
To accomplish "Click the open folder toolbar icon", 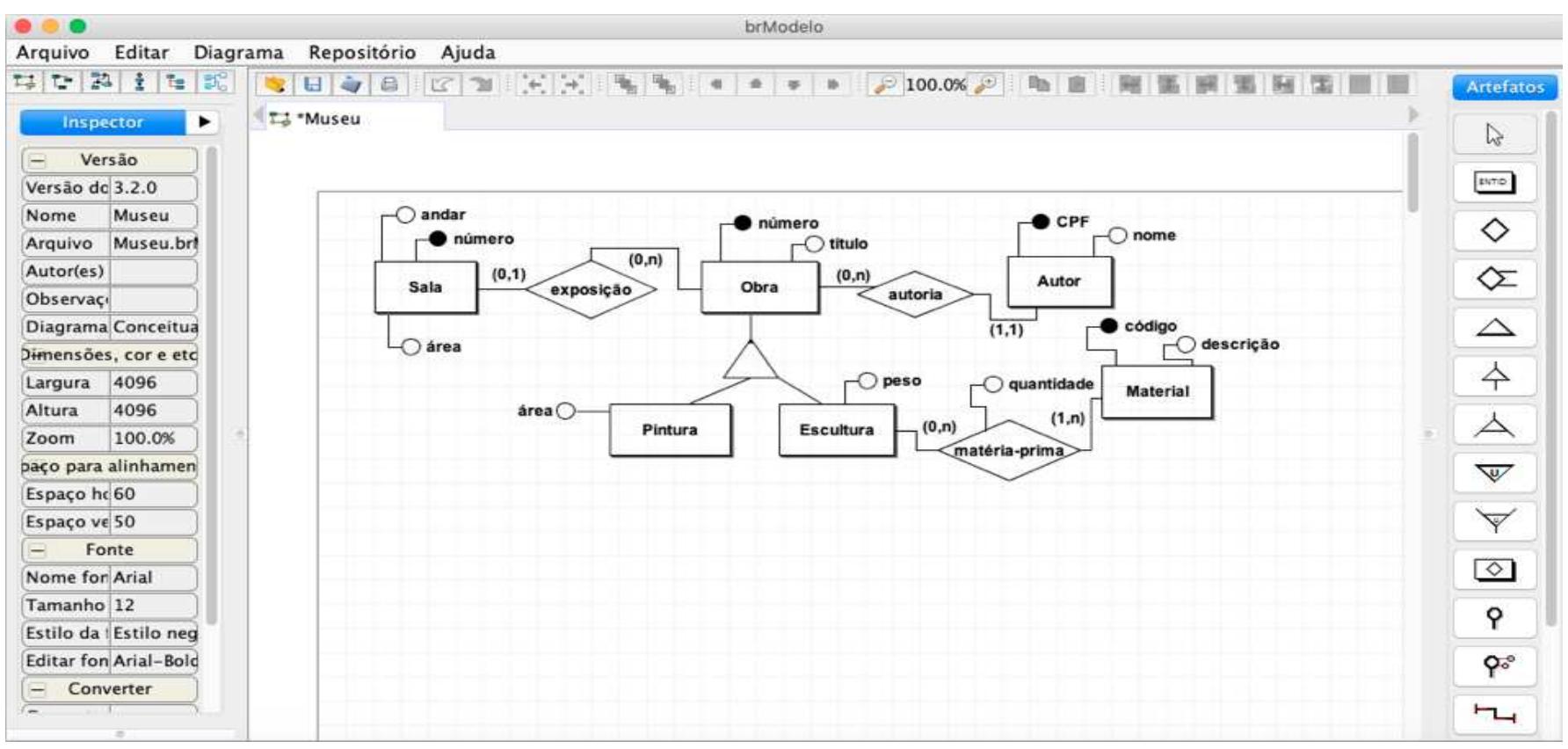I will click(276, 84).
